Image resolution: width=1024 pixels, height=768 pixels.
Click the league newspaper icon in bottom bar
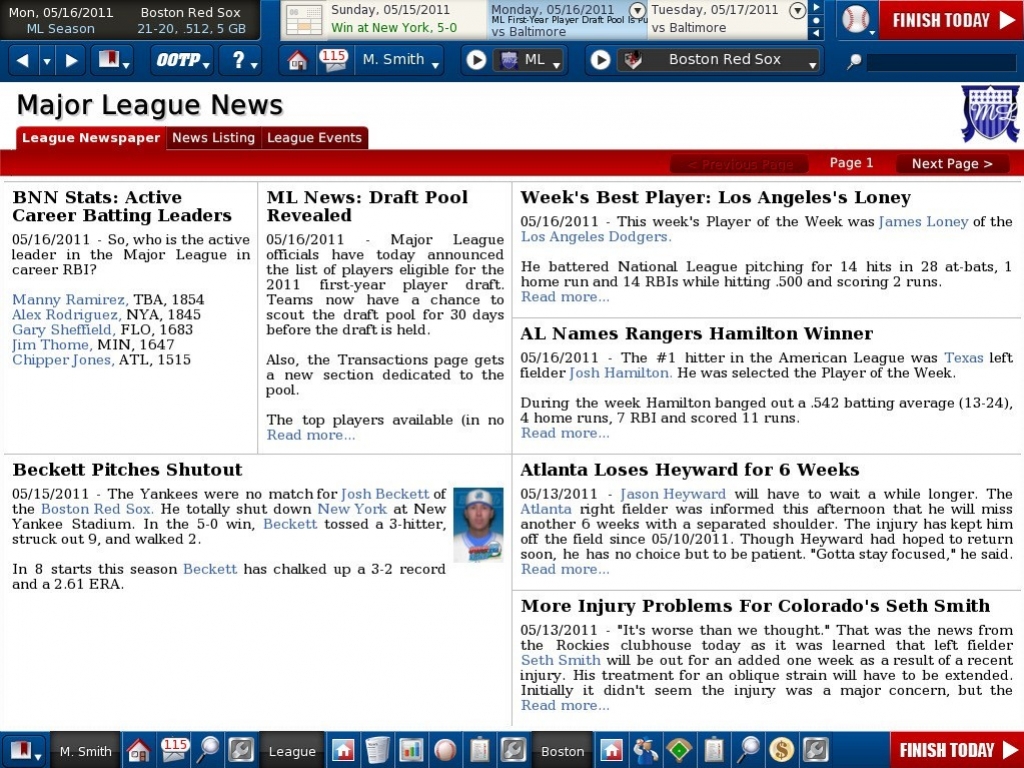point(377,750)
